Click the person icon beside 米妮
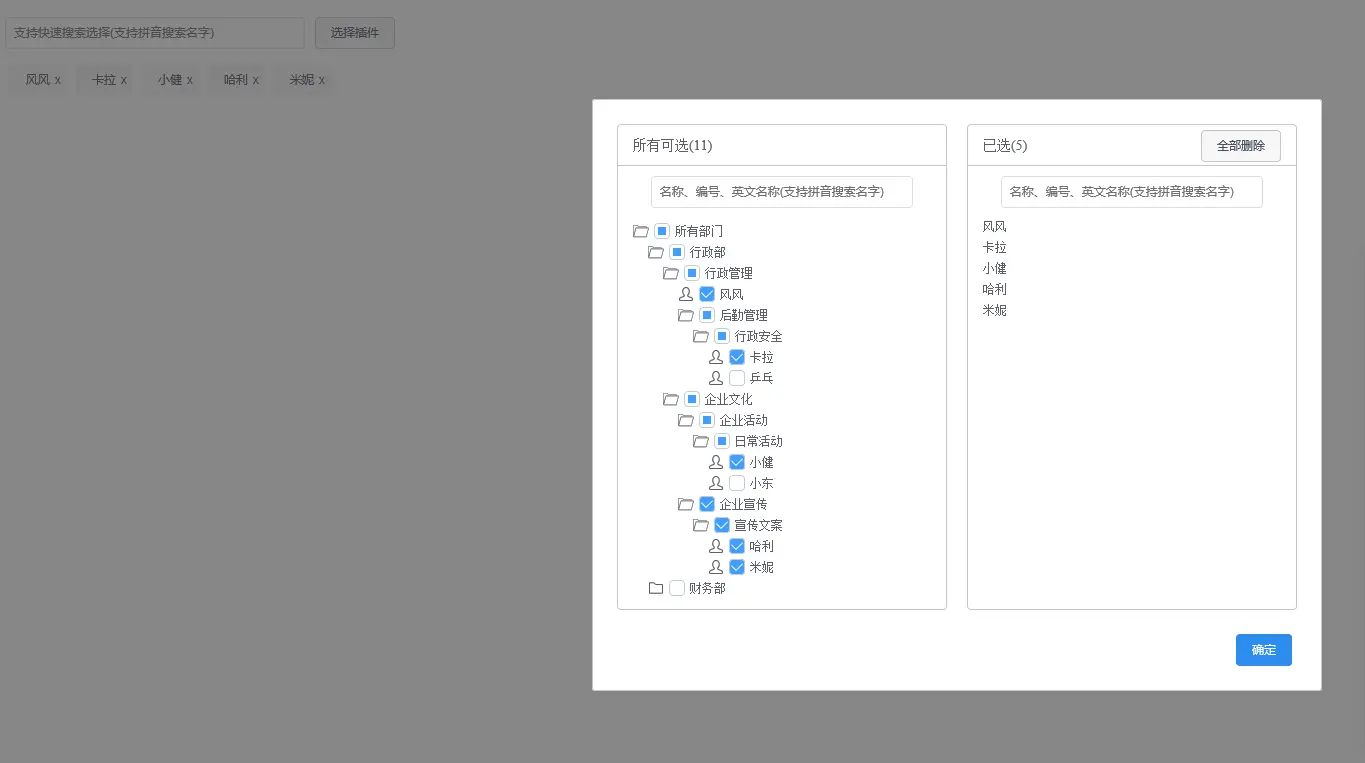 [716, 567]
